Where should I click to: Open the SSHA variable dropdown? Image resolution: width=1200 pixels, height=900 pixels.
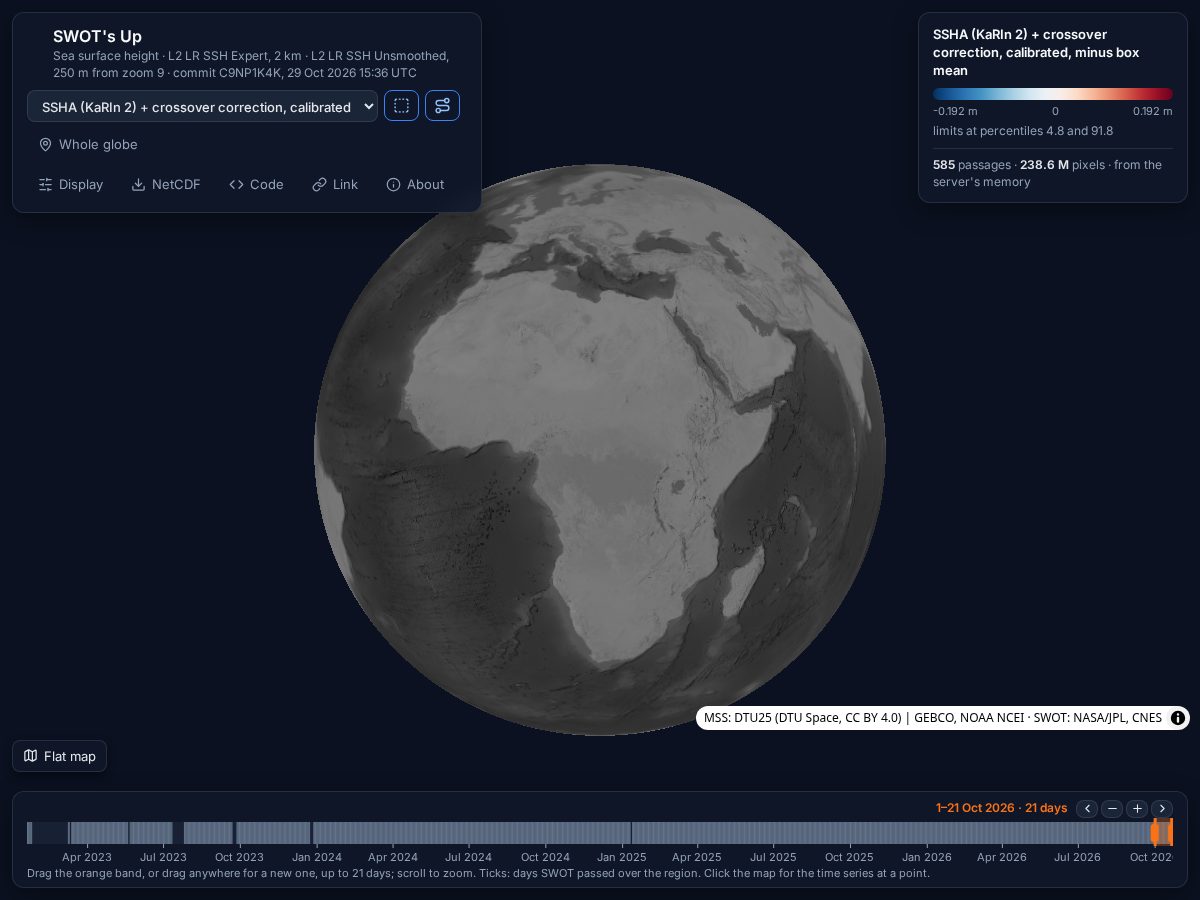202,106
